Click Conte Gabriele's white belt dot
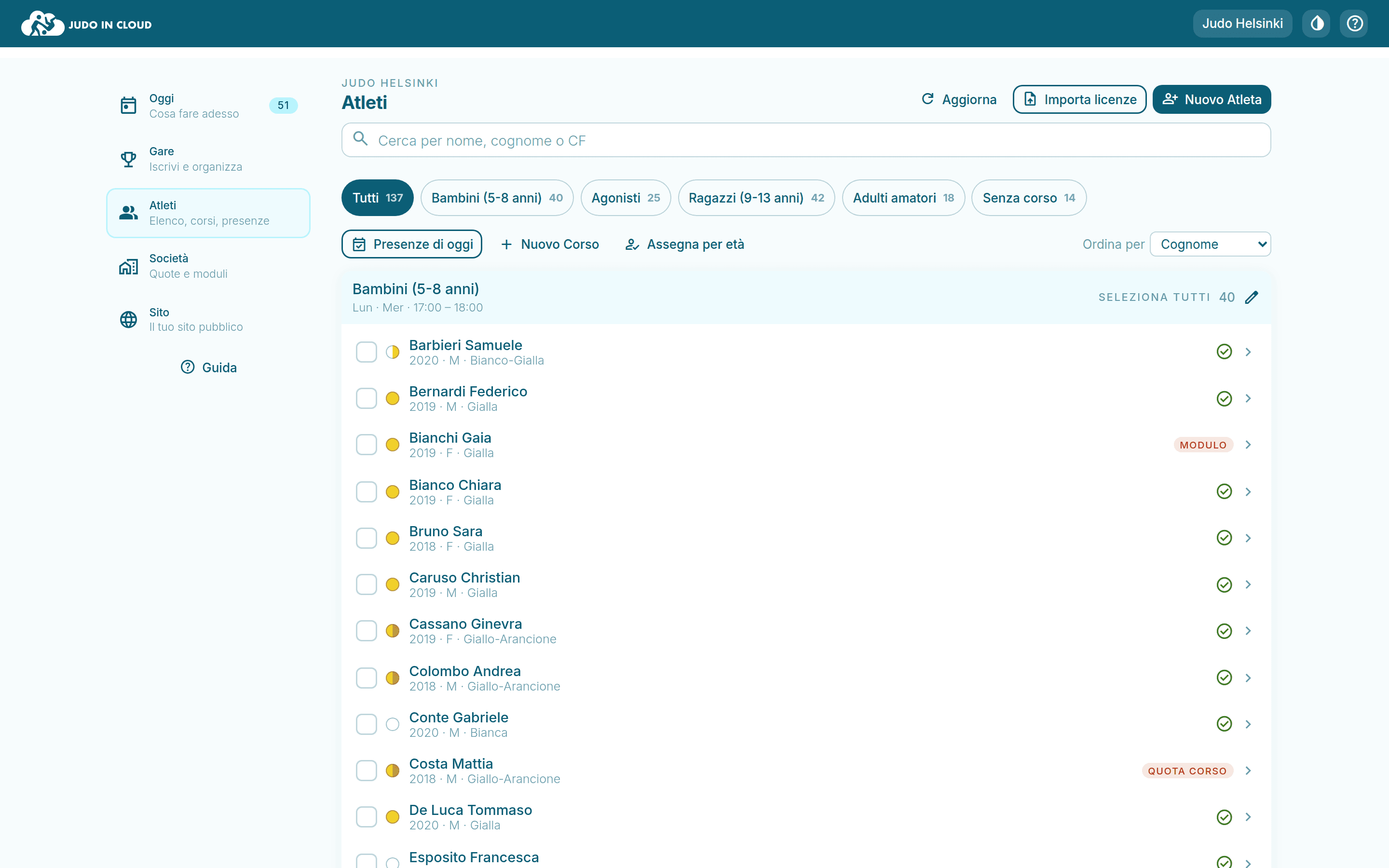 [393, 724]
